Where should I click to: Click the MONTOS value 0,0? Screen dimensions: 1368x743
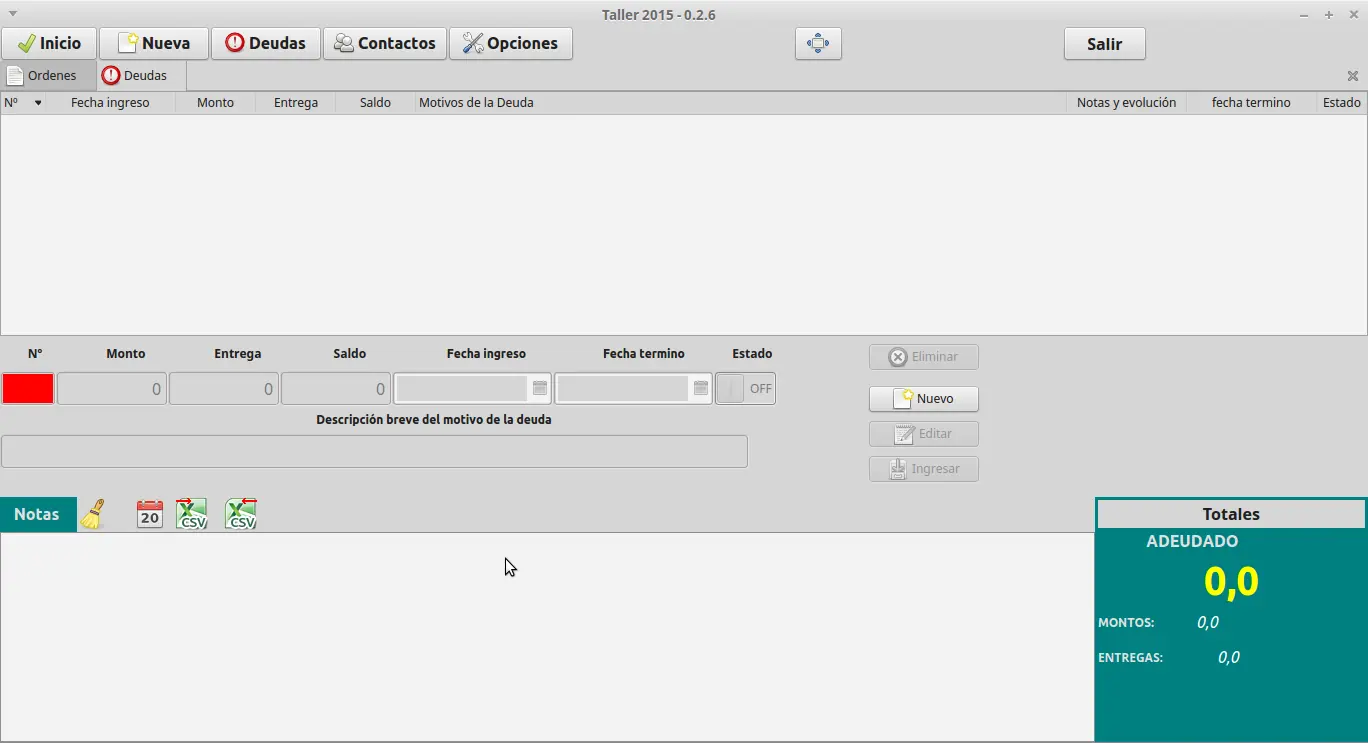(1208, 622)
